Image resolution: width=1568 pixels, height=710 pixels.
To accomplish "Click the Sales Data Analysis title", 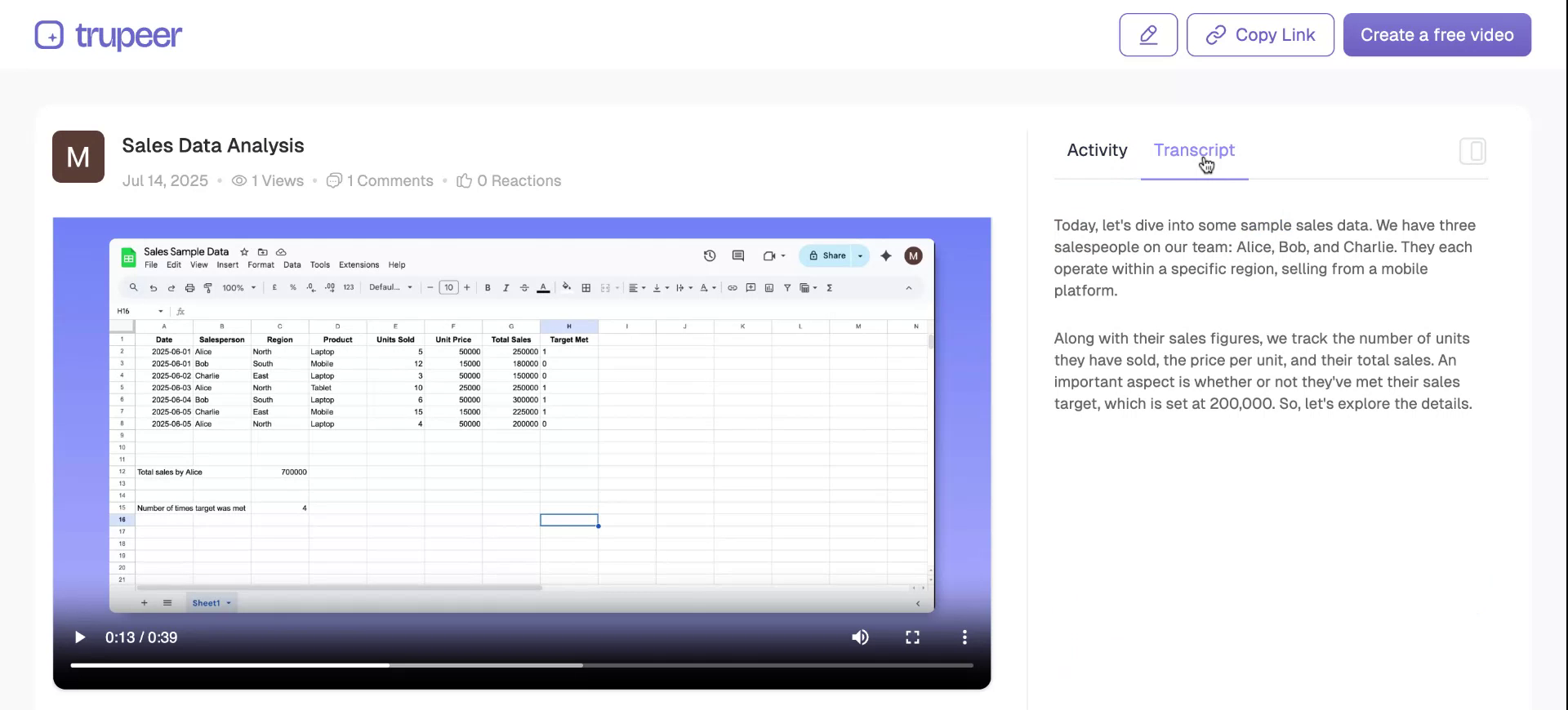I will (x=213, y=145).
